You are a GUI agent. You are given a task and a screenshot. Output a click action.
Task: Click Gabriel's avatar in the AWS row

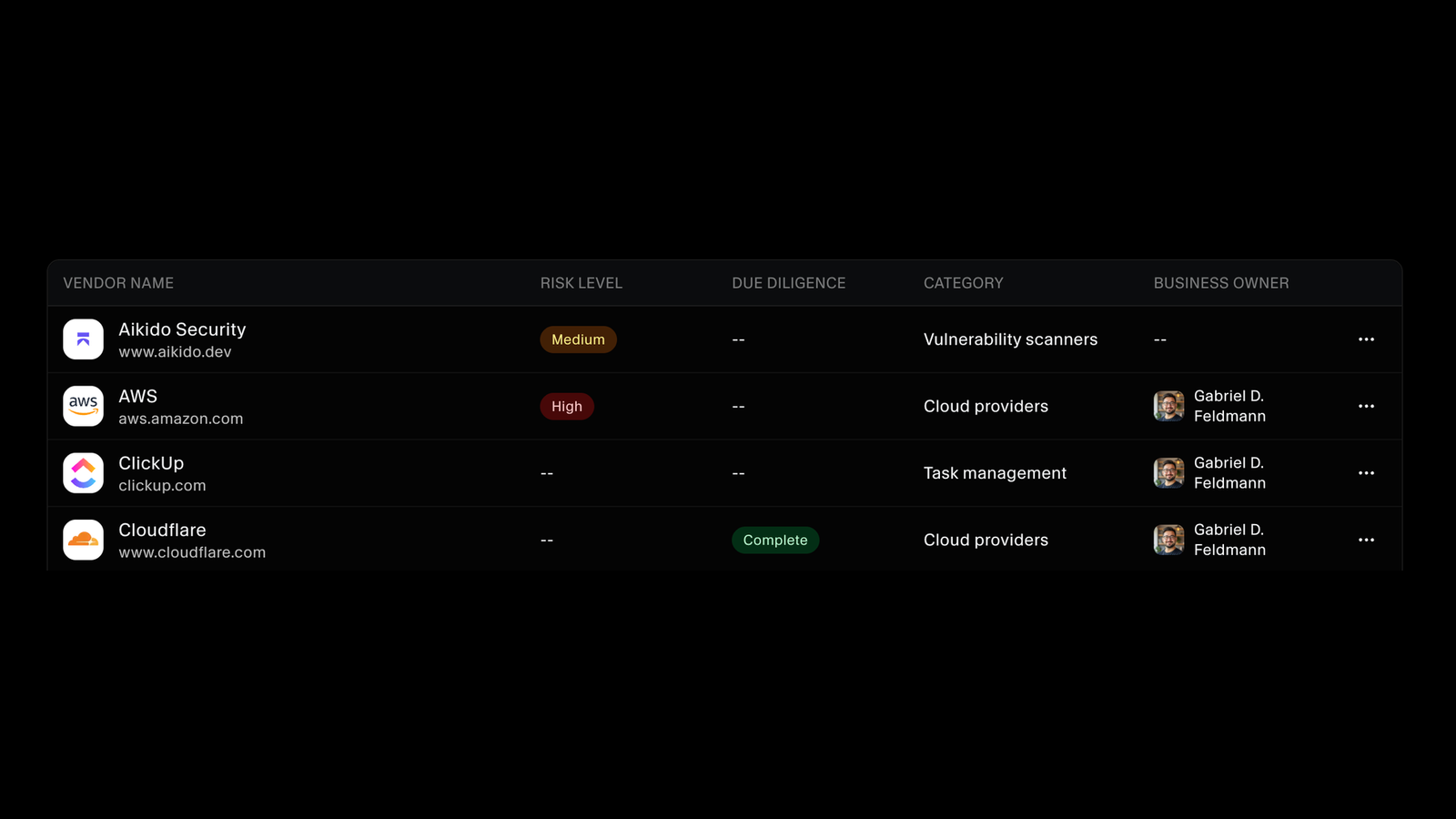click(1168, 406)
